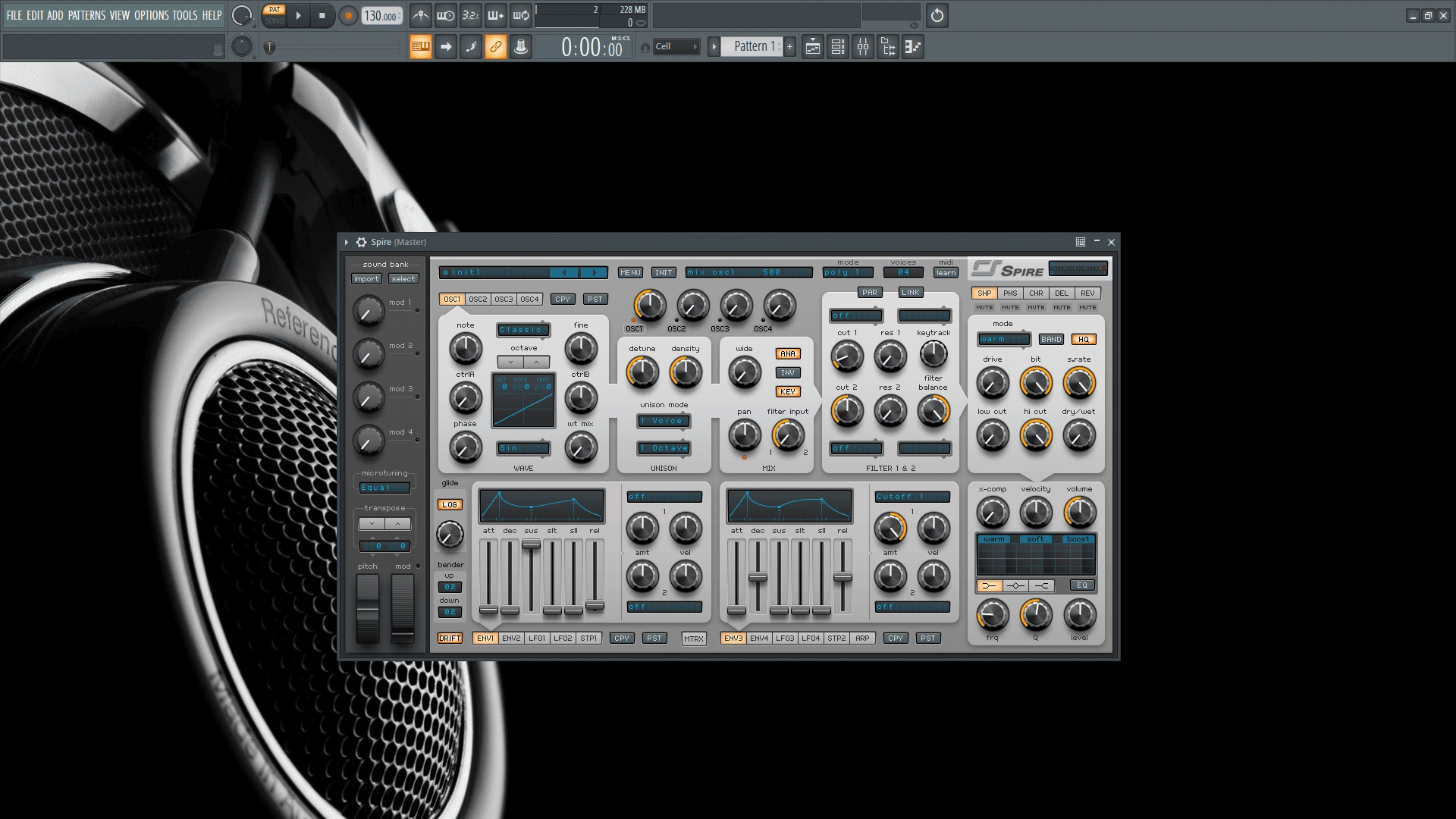Screen dimensions: 1456x819
Task: Lower the octave with down chevron
Action: 510,362
